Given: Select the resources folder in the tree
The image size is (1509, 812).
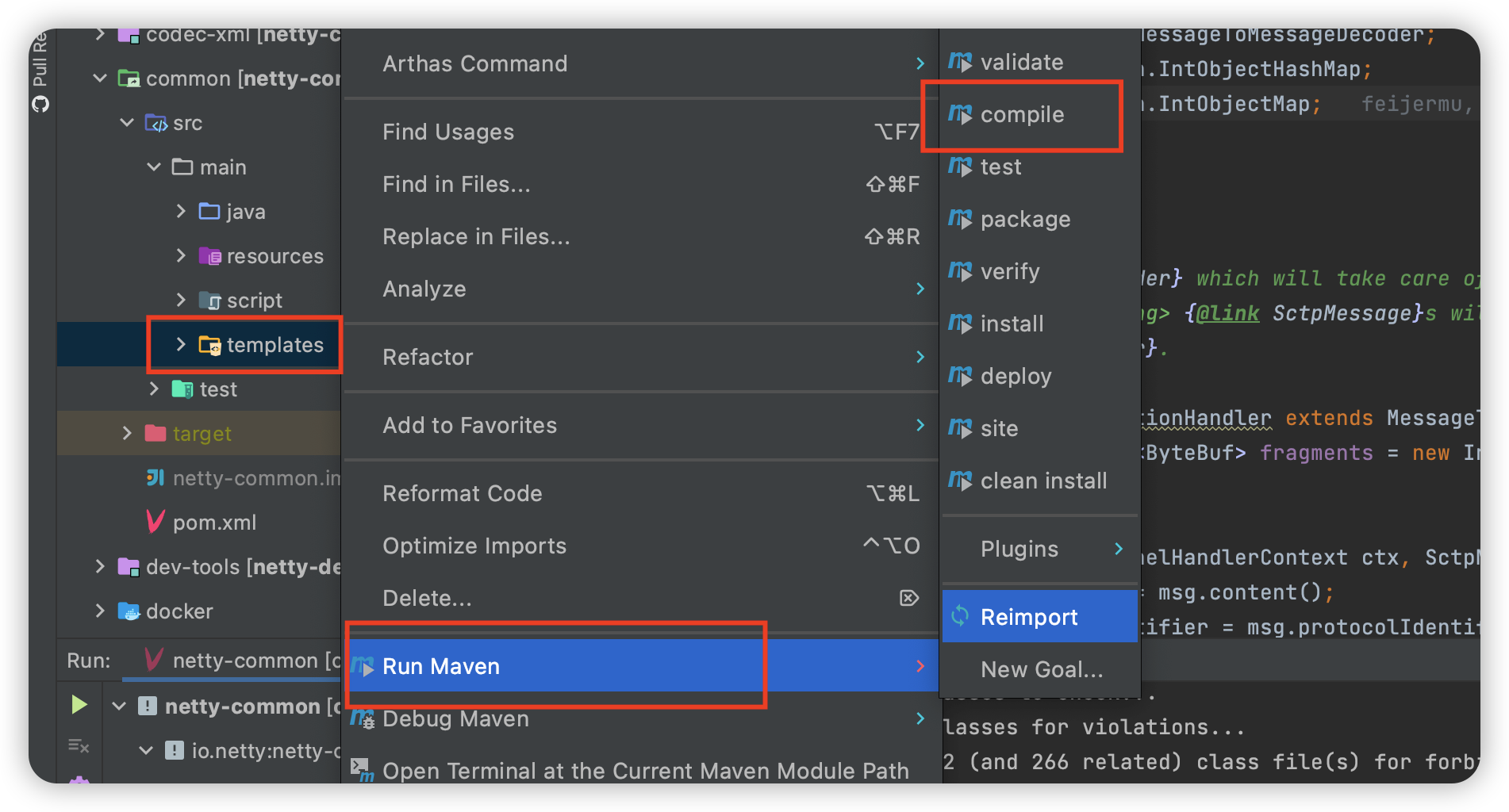Looking at the screenshot, I should (275, 256).
